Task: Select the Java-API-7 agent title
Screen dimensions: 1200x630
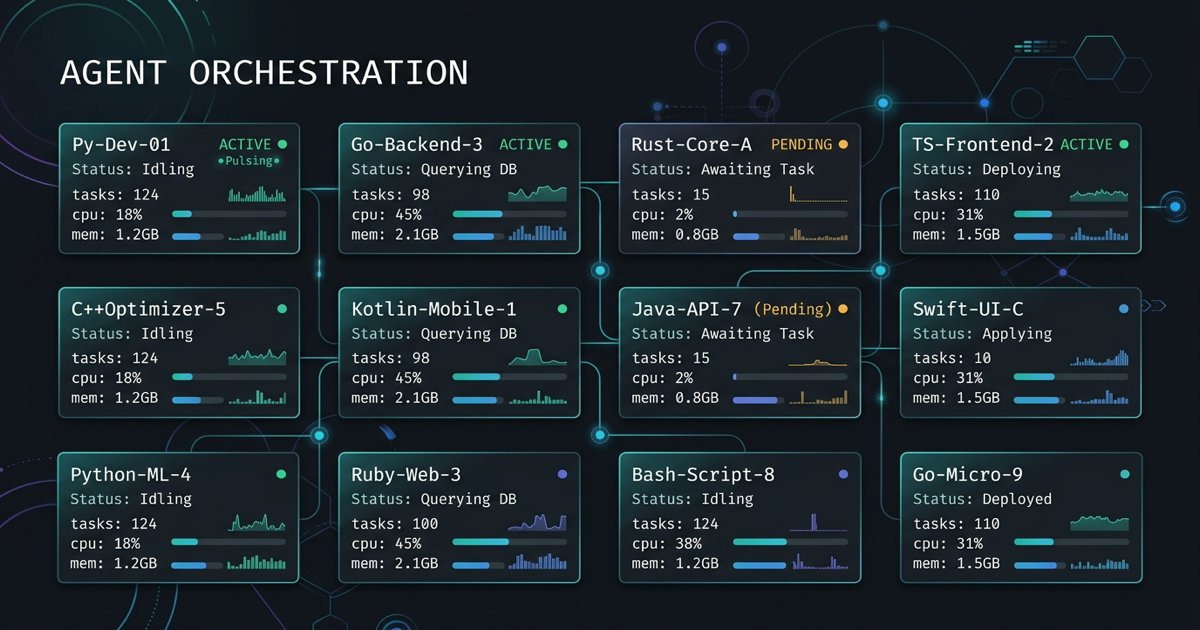Action: click(686, 309)
